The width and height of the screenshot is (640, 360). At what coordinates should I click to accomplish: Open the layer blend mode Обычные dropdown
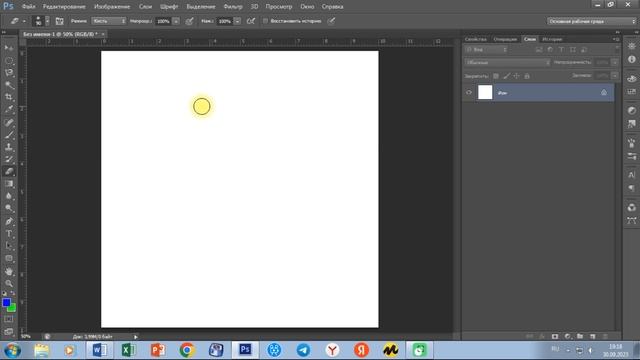[x=507, y=62]
